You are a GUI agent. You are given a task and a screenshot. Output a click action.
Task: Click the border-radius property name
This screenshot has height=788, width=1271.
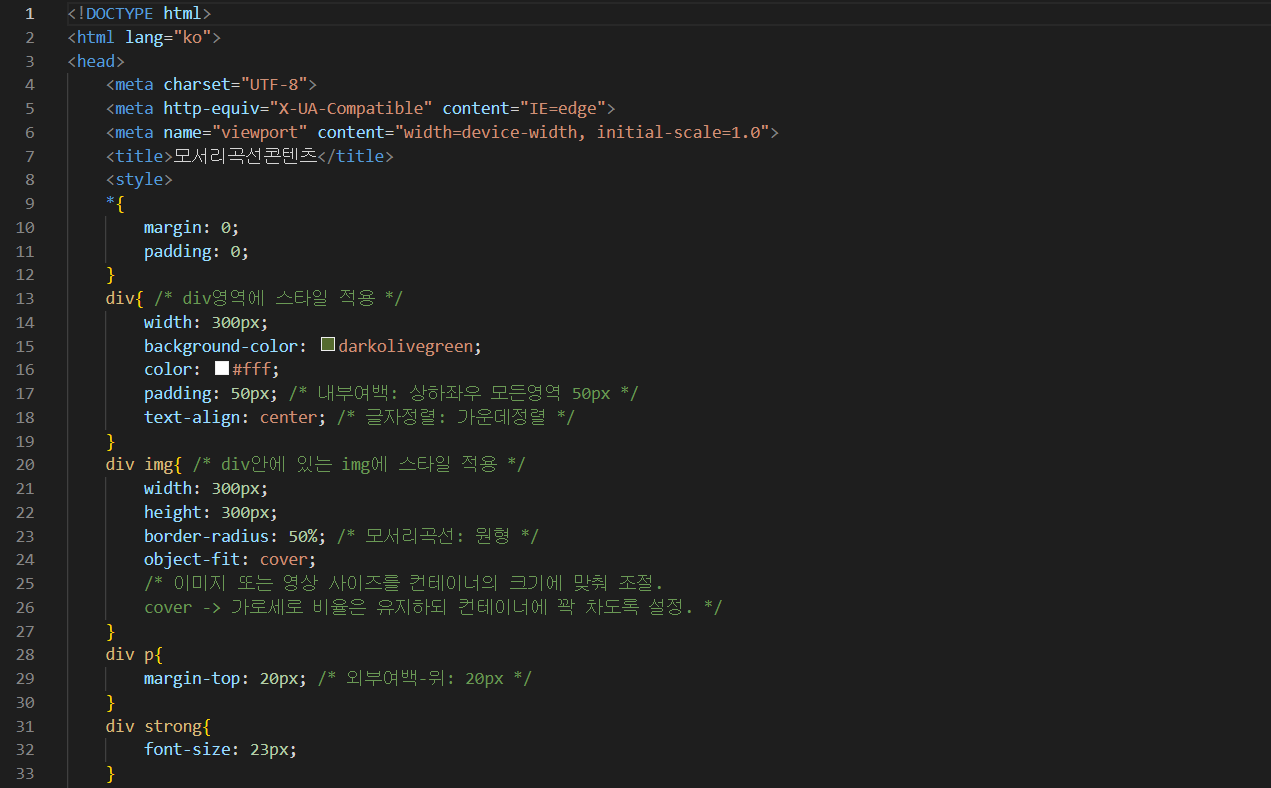coord(206,536)
